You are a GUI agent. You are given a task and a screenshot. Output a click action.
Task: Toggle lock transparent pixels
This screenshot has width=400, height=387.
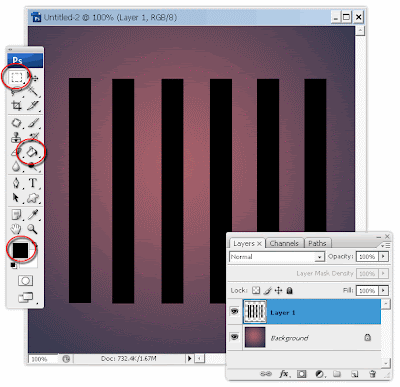tap(256, 291)
